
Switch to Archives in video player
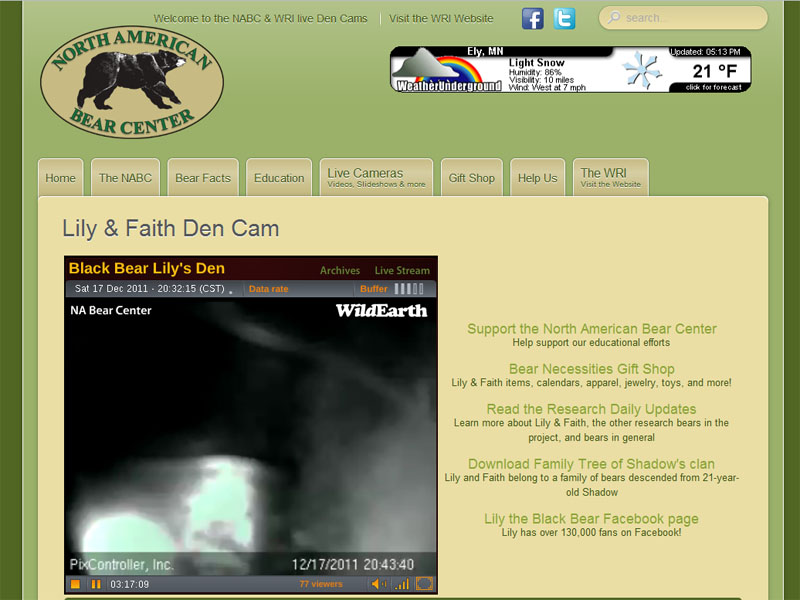pos(340,270)
